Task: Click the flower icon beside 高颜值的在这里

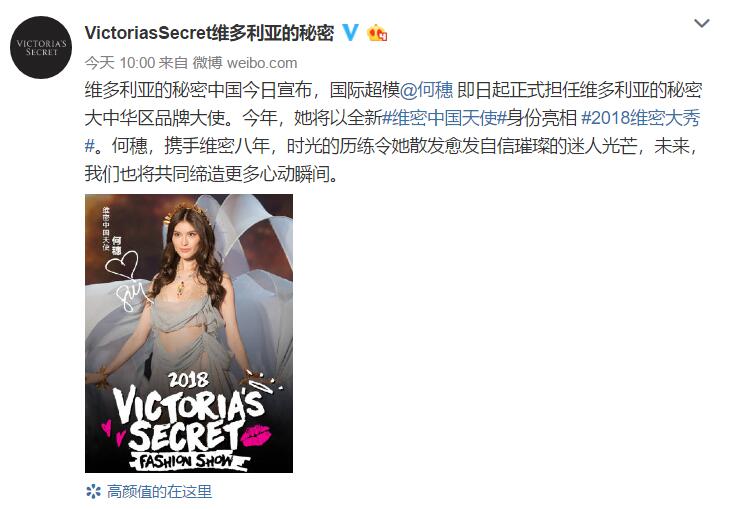Action: (x=93, y=491)
